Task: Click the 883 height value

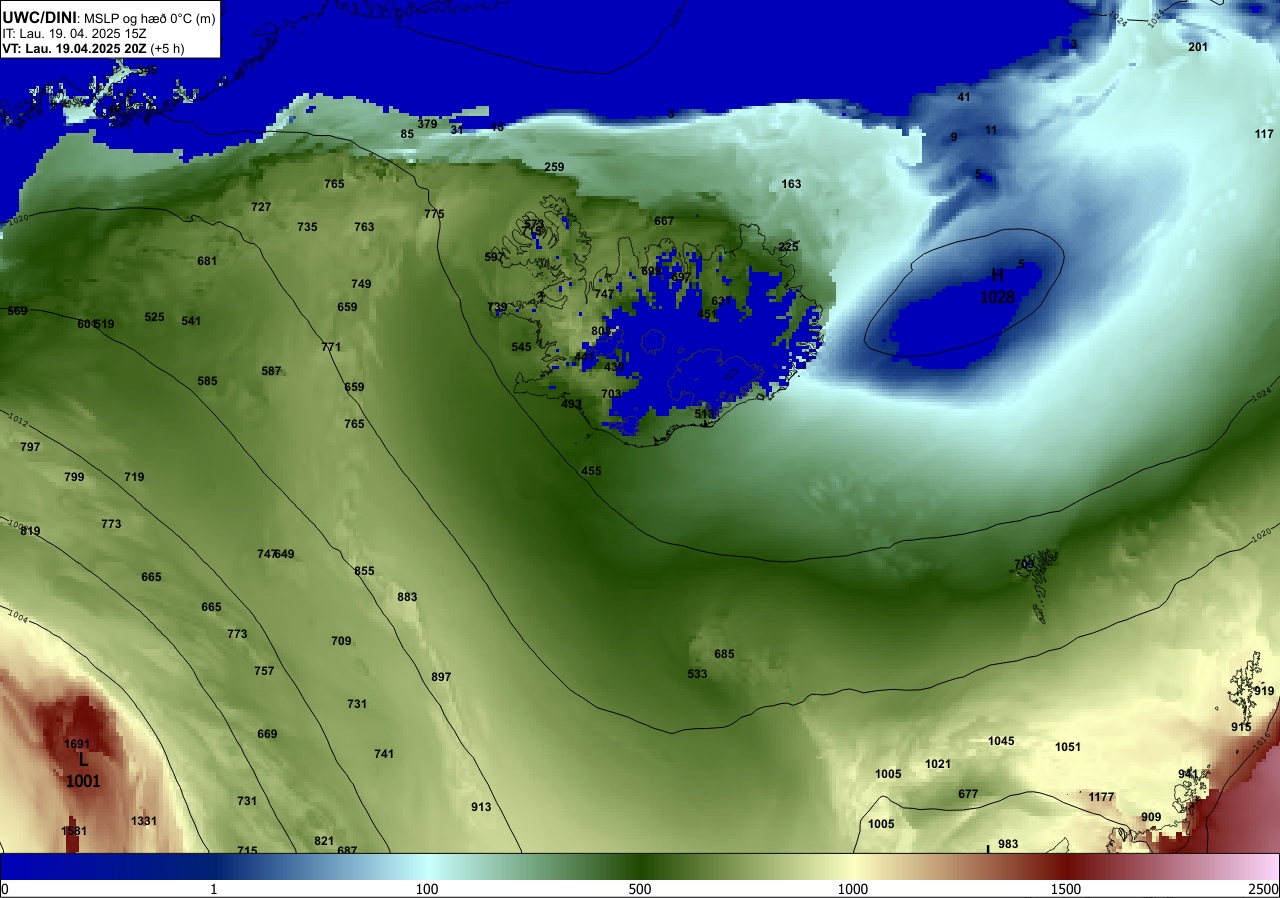Action: 407,597
